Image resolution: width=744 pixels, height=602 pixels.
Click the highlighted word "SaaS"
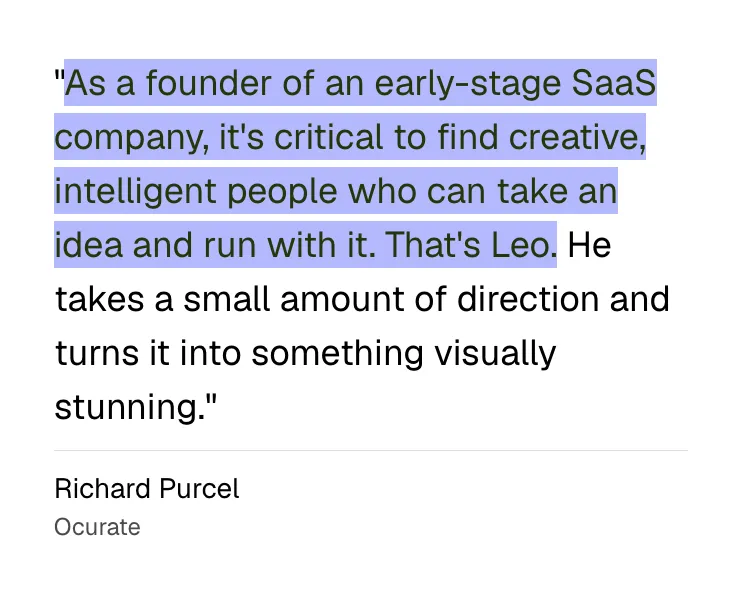[614, 83]
